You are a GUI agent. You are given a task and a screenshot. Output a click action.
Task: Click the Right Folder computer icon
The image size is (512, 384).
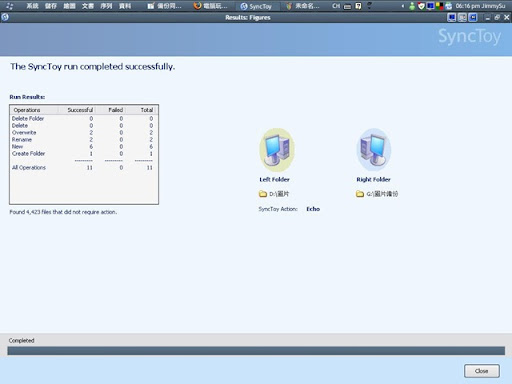(374, 150)
